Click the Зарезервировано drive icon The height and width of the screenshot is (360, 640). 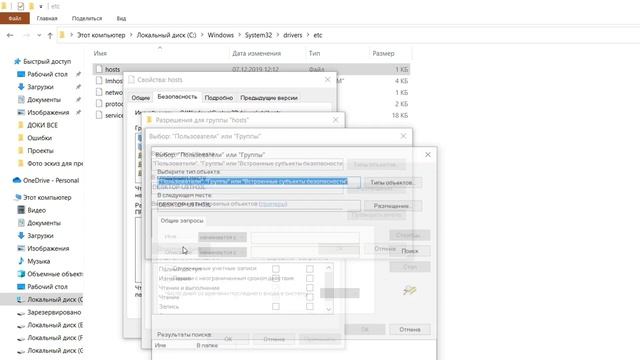[x=21, y=312]
